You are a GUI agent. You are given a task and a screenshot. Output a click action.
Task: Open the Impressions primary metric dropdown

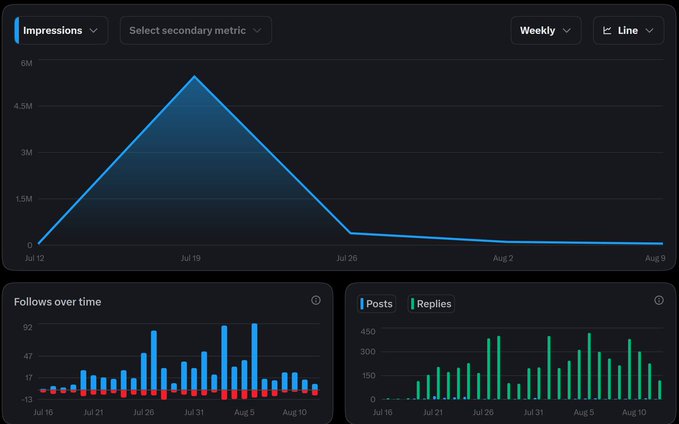(x=61, y=30)
